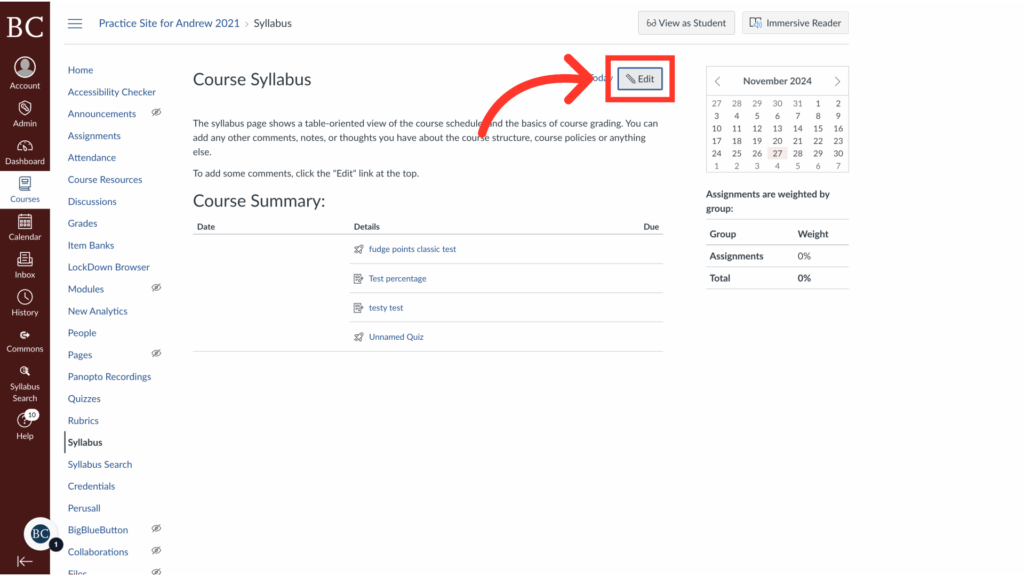Viewport: 1024px width, 576px height.
Task: Select November 27 on the mini calendar
Action: 776,155
